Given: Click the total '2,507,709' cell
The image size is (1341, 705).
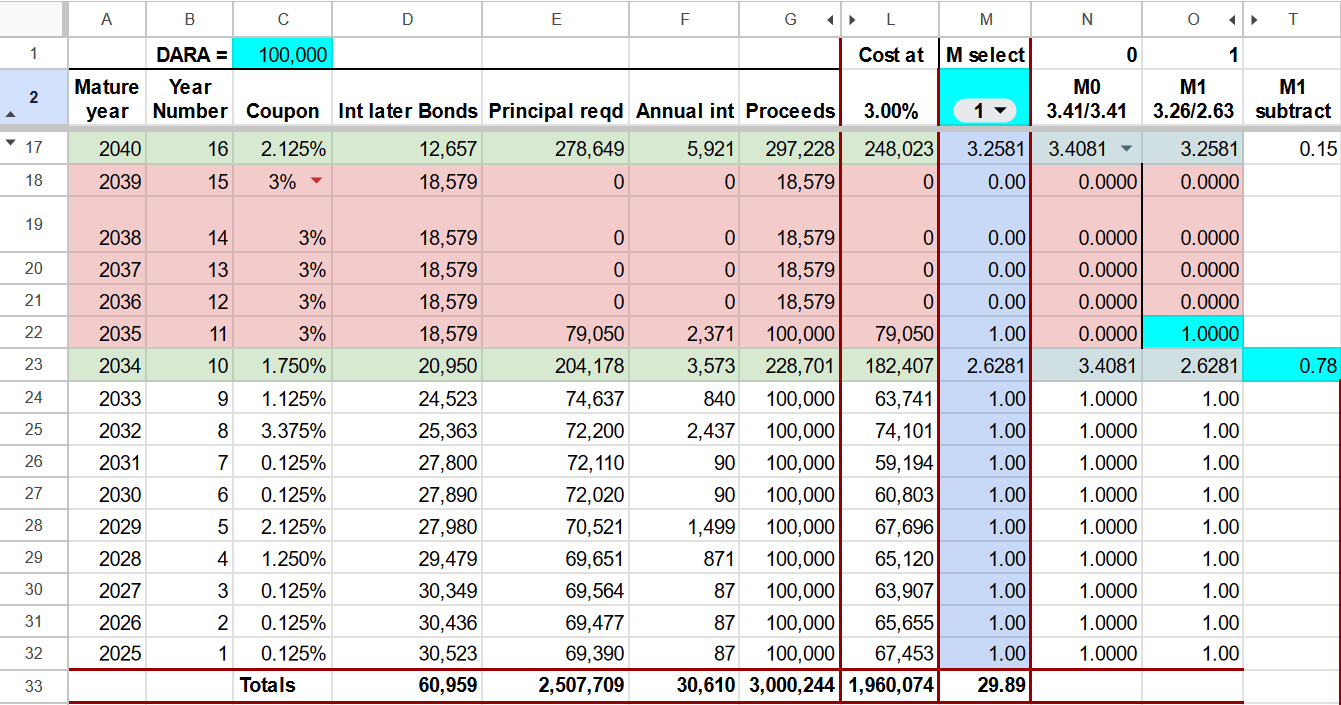Looking at the screenshot, I should coord(556,686).
